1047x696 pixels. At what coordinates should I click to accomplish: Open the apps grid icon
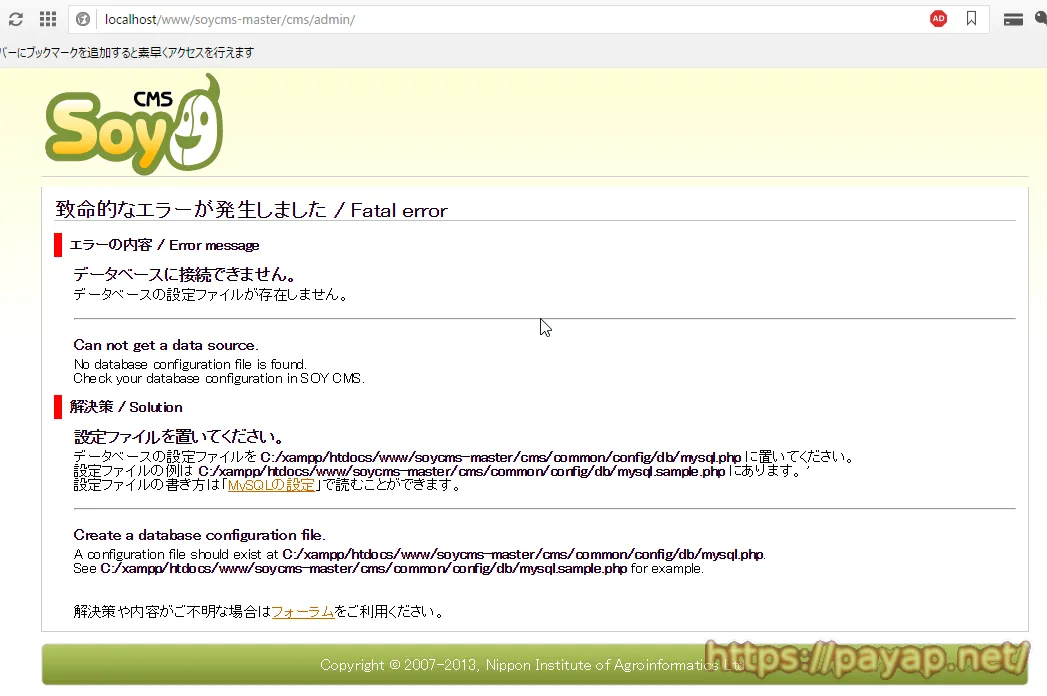click(47, 19)
